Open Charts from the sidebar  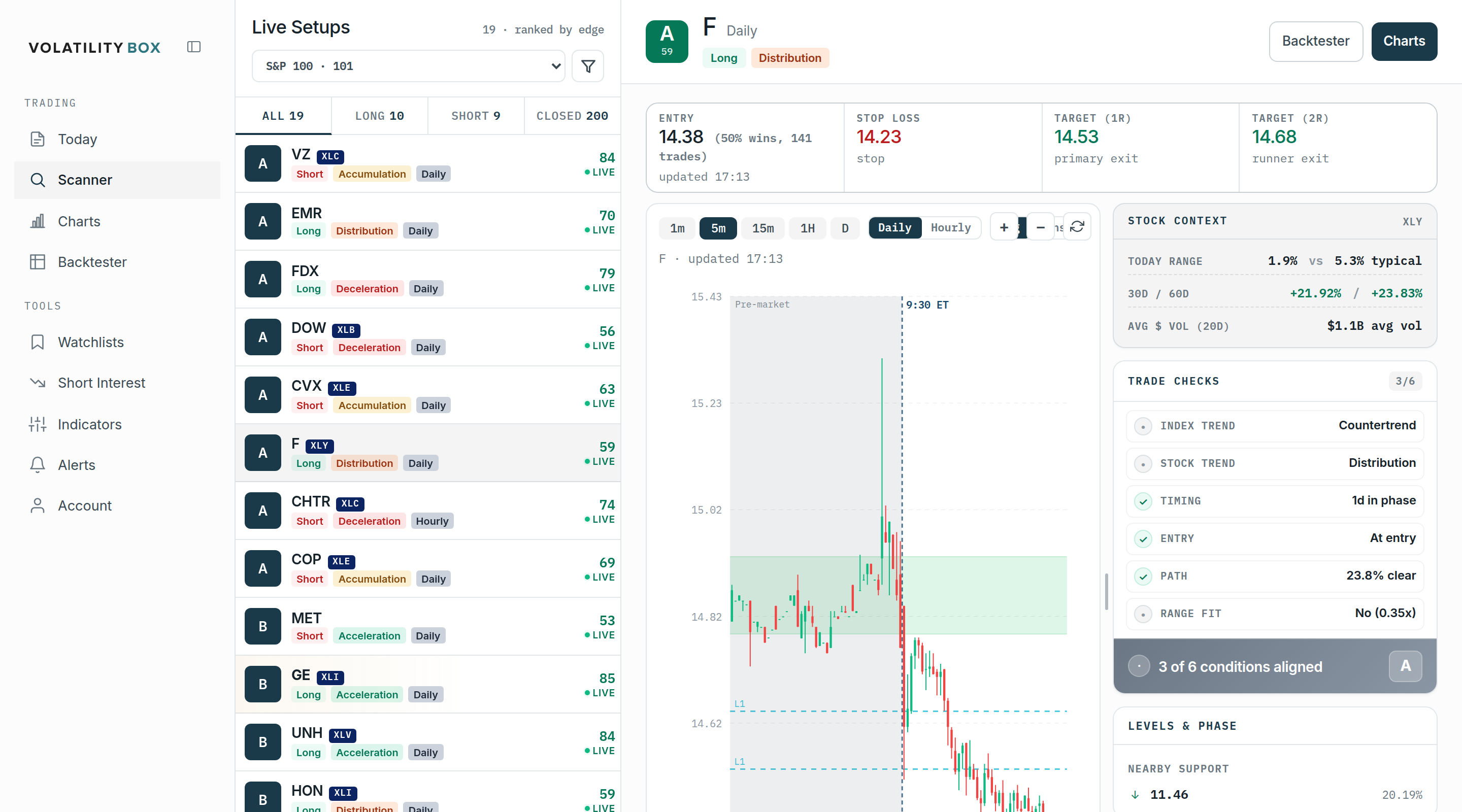click(117, 221)
